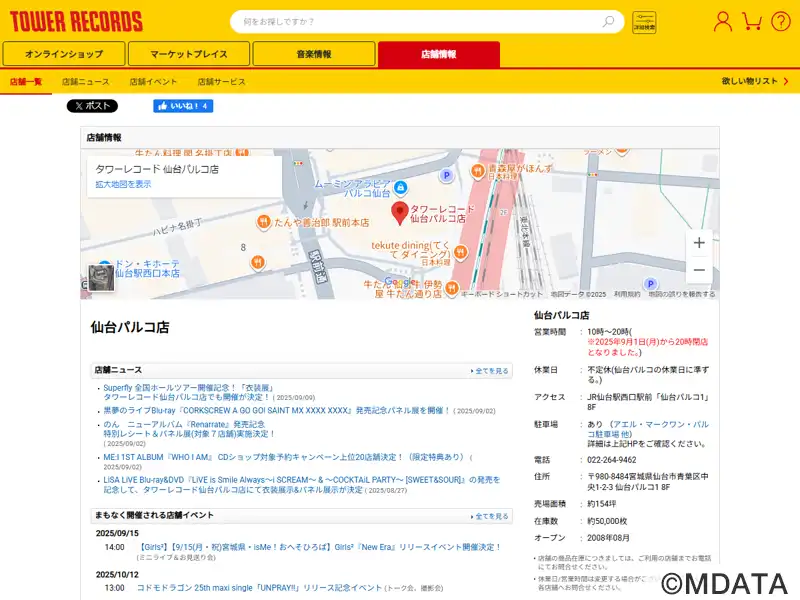Screen dimensions: 800x600
Task: Open the 音楽情報 tab
Action: [x=314, y=54]
